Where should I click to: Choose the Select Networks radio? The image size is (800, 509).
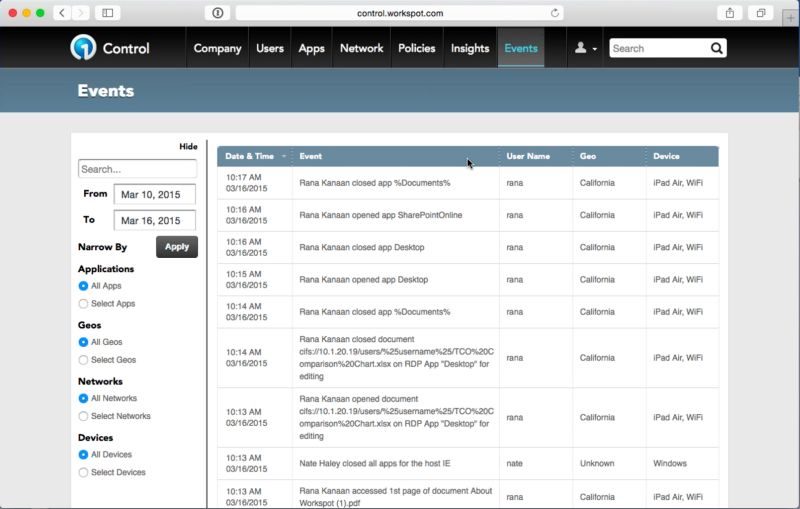(83, 416)
